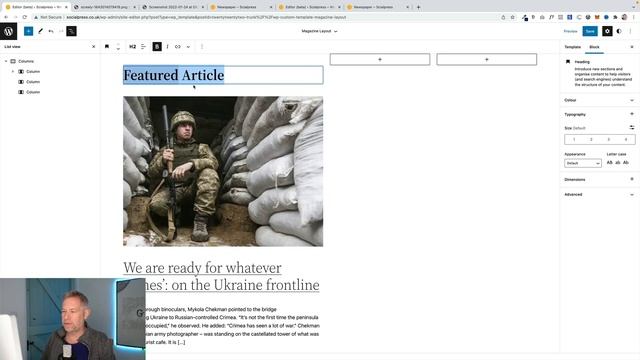640x360 pixels.
Task: Close the List view panel
Action: 93,47
